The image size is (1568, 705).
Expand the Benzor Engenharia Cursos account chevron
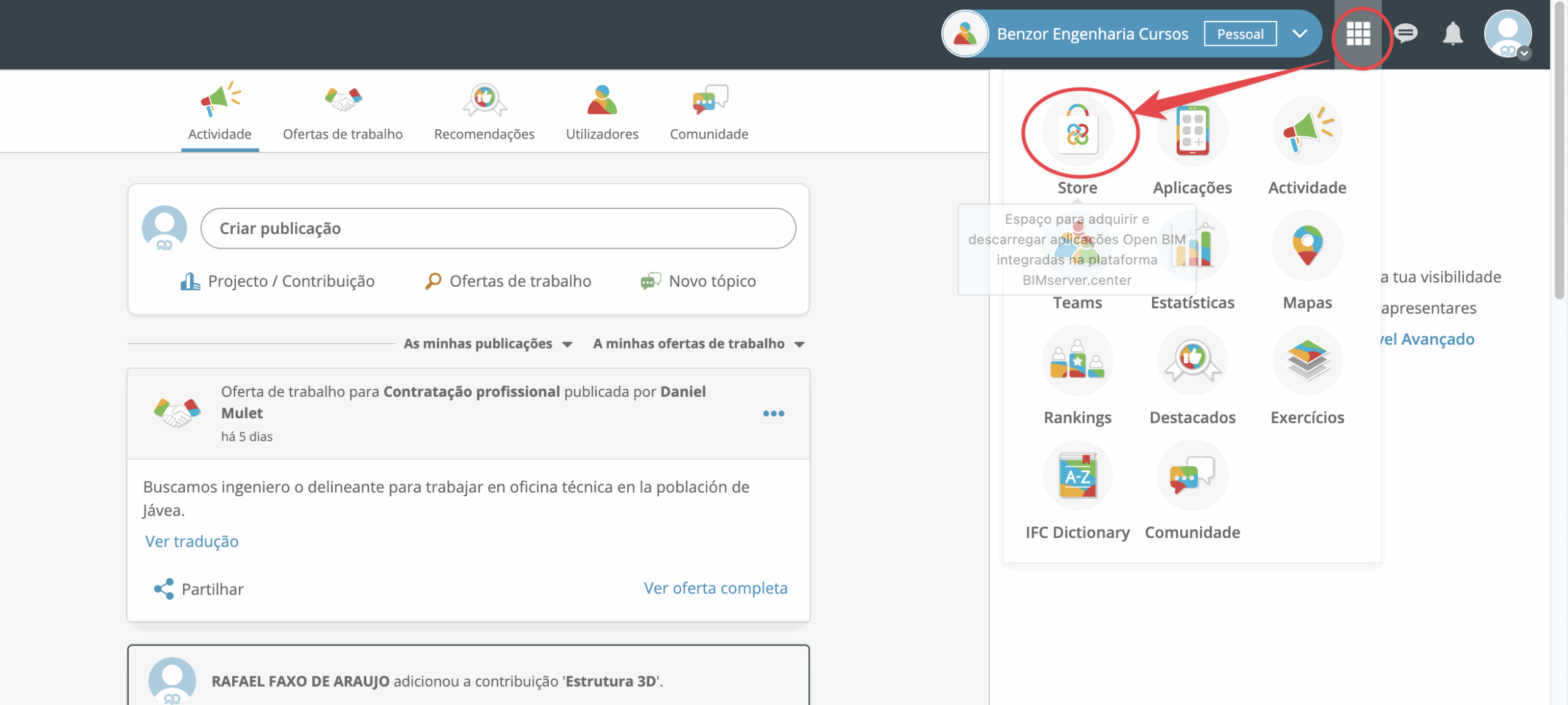[x=1300, y=34]
